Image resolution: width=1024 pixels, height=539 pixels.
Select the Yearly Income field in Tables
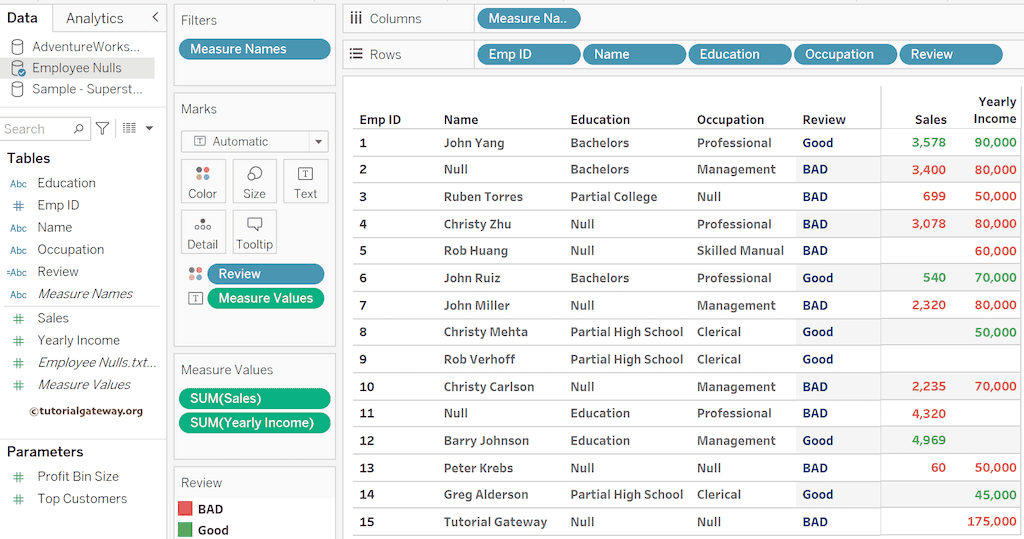[x=78, y=340]
